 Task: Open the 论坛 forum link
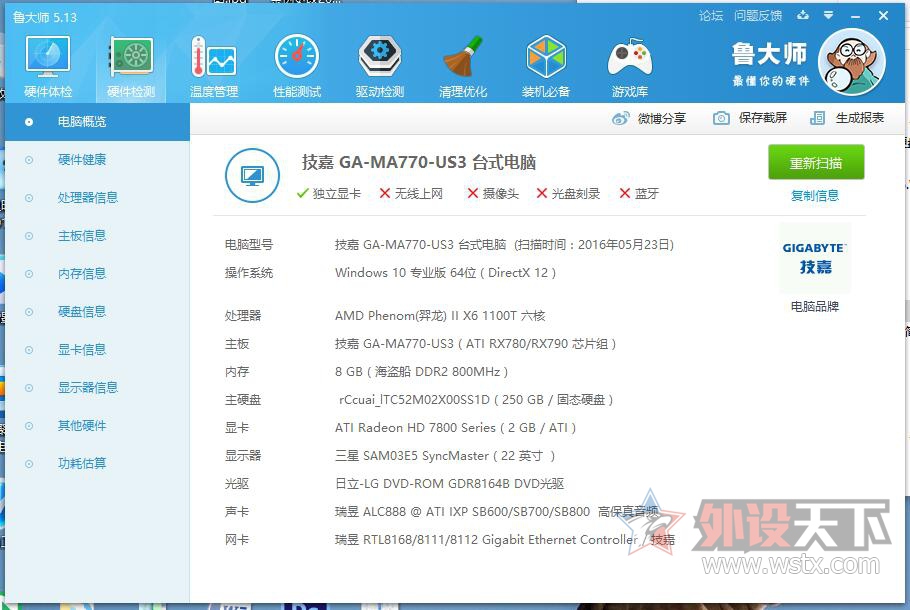(x=711, y=16)
